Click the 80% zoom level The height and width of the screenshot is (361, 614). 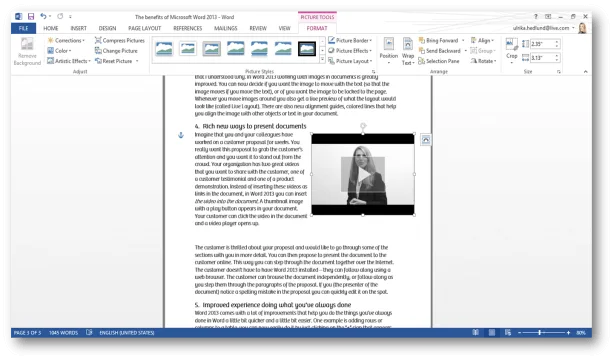click(x=581, y=333)
